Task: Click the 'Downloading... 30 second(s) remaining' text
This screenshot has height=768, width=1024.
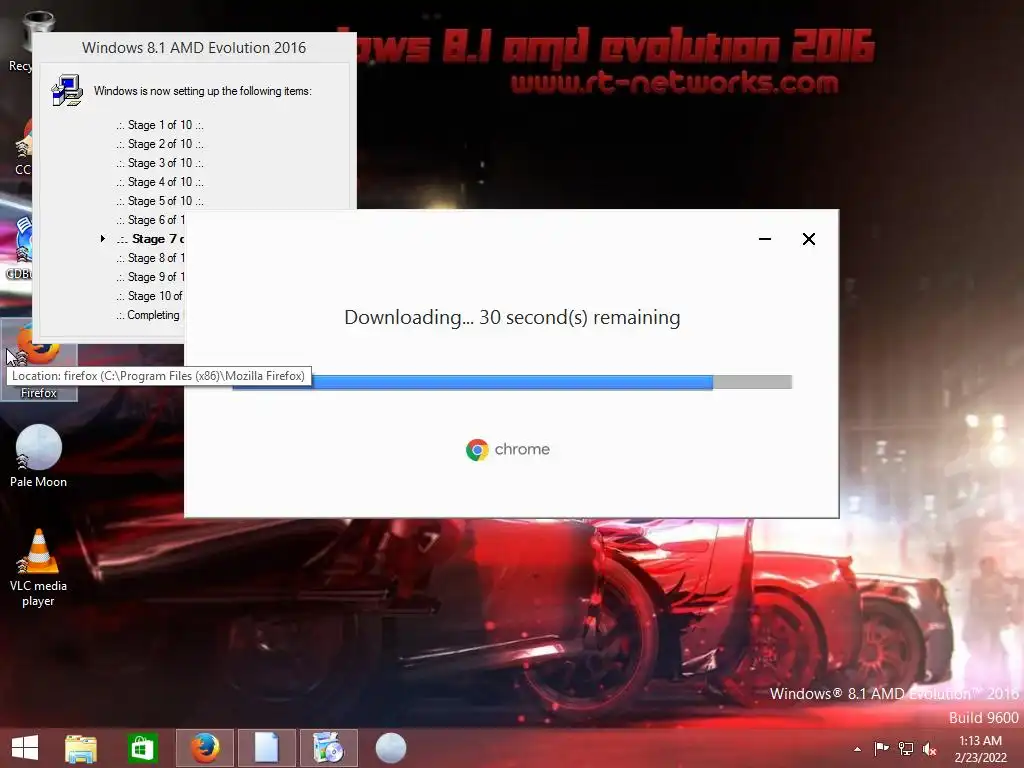Action: click(x=512, y=317)
